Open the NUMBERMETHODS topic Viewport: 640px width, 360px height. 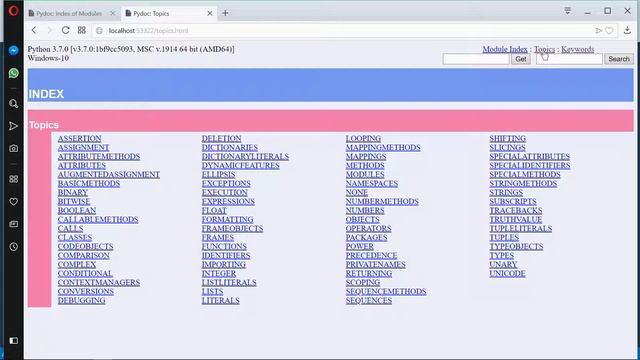pyautogui.click(x=382, y=202)
